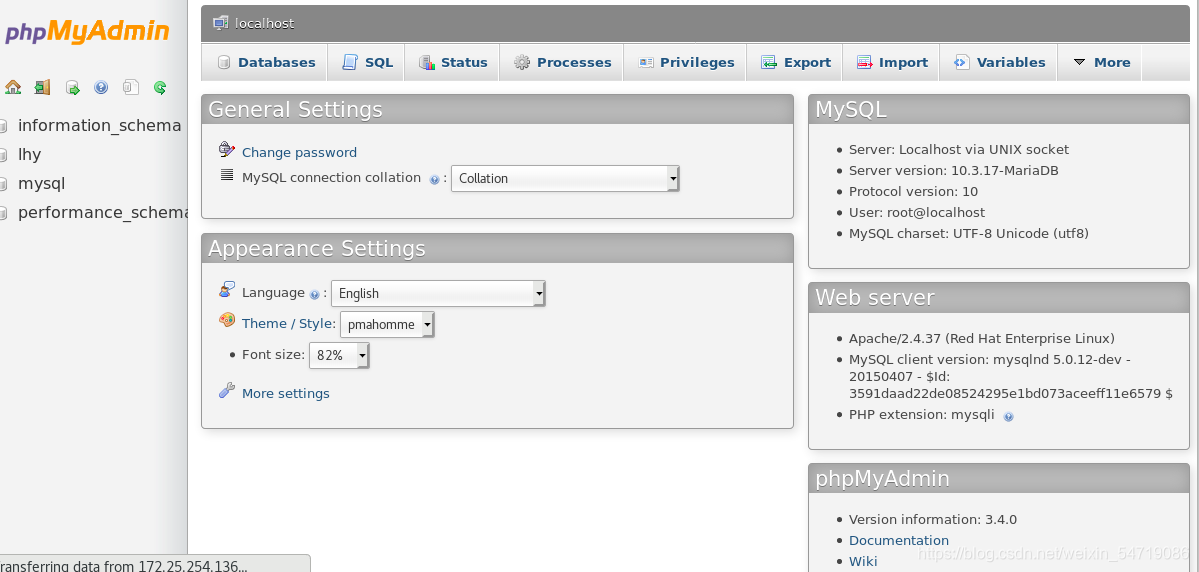Click the green reload navigation icon
This screenshot has width=1199, height=572.
click(160, 87)
